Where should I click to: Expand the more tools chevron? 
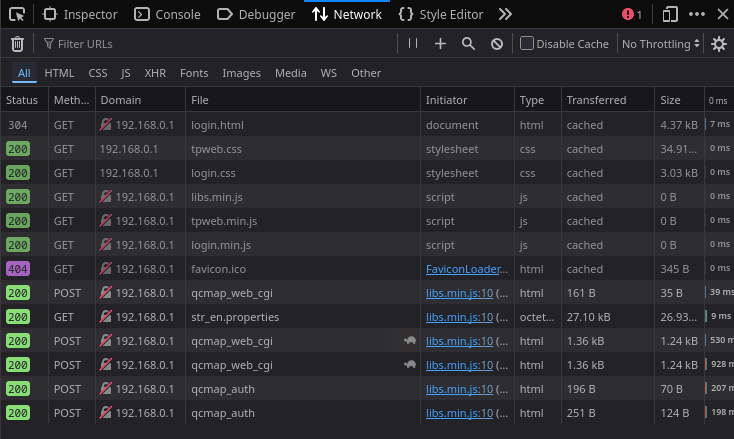click(x=505, y=14)
